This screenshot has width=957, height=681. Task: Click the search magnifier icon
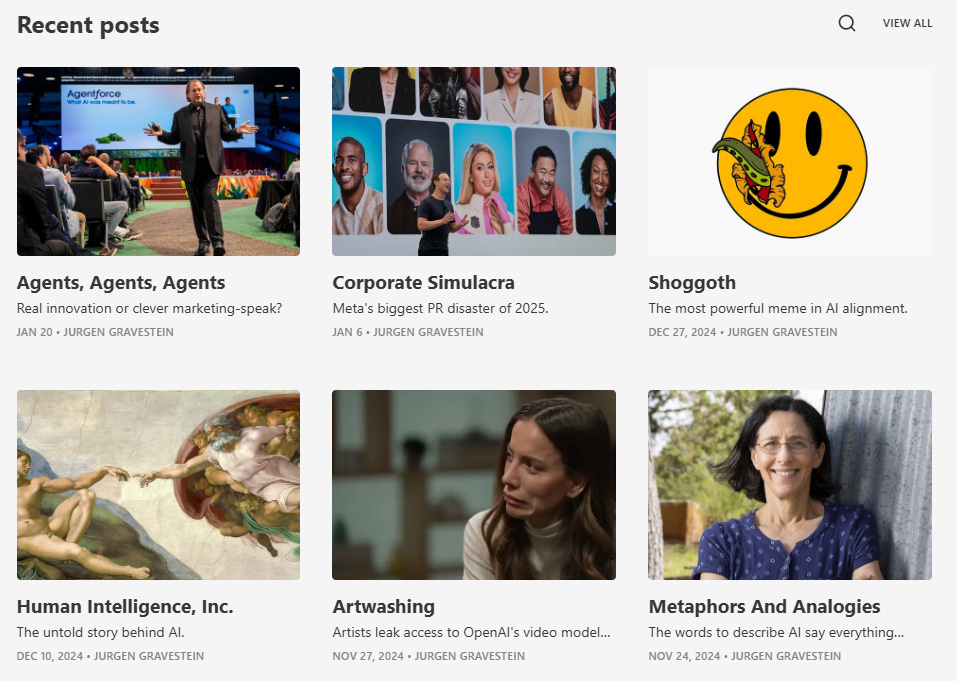(x=847, y=23)
